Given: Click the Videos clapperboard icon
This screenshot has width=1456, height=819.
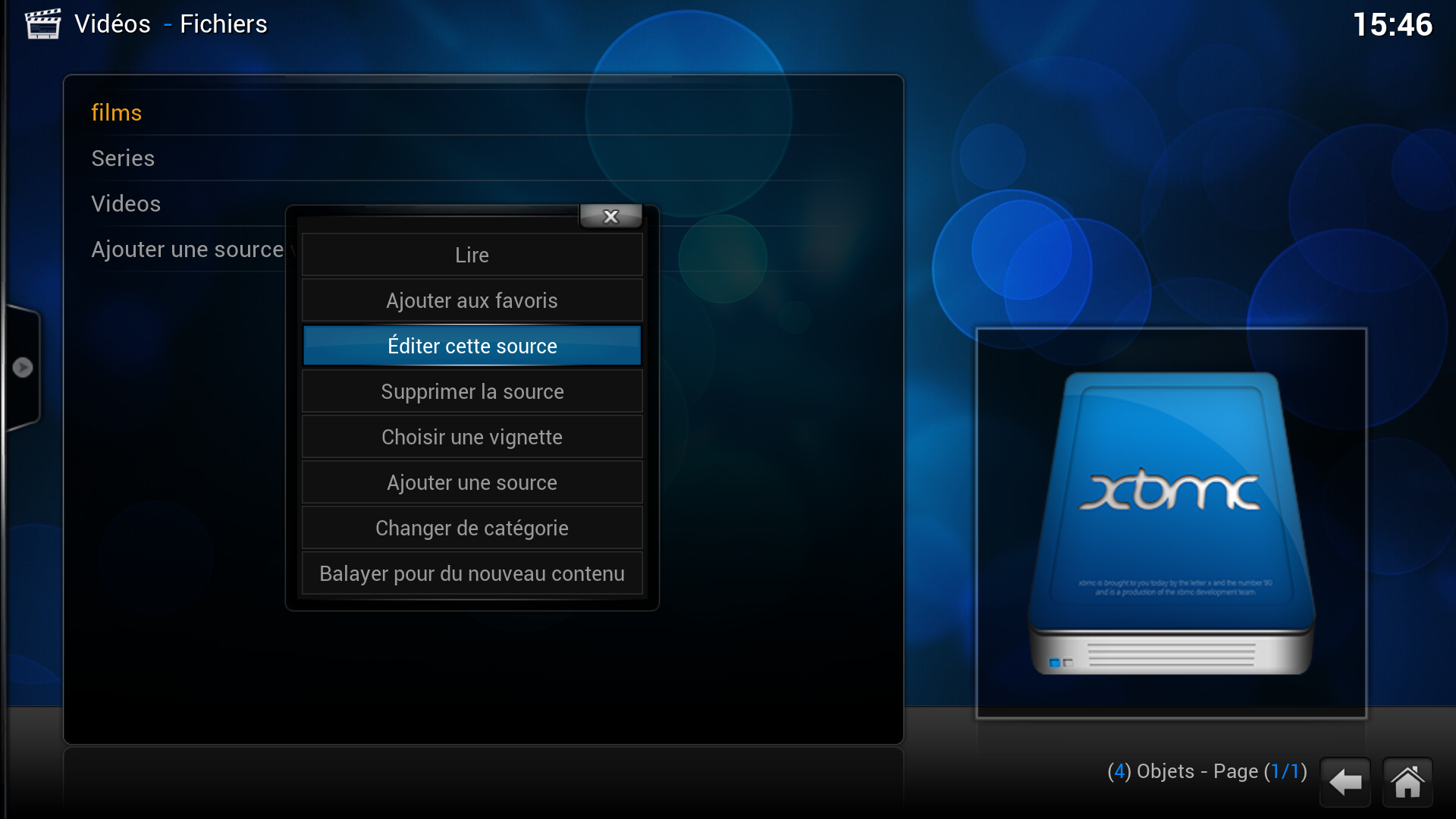Looking at the screenshot, I should pyautogui.click(x=42, y=24).
